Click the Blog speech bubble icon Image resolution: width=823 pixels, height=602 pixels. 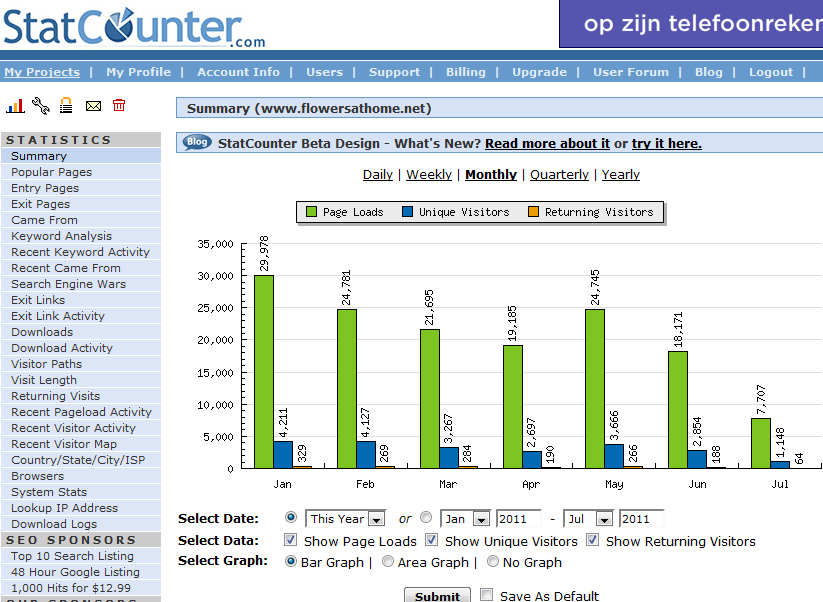[x=197, y=142]
